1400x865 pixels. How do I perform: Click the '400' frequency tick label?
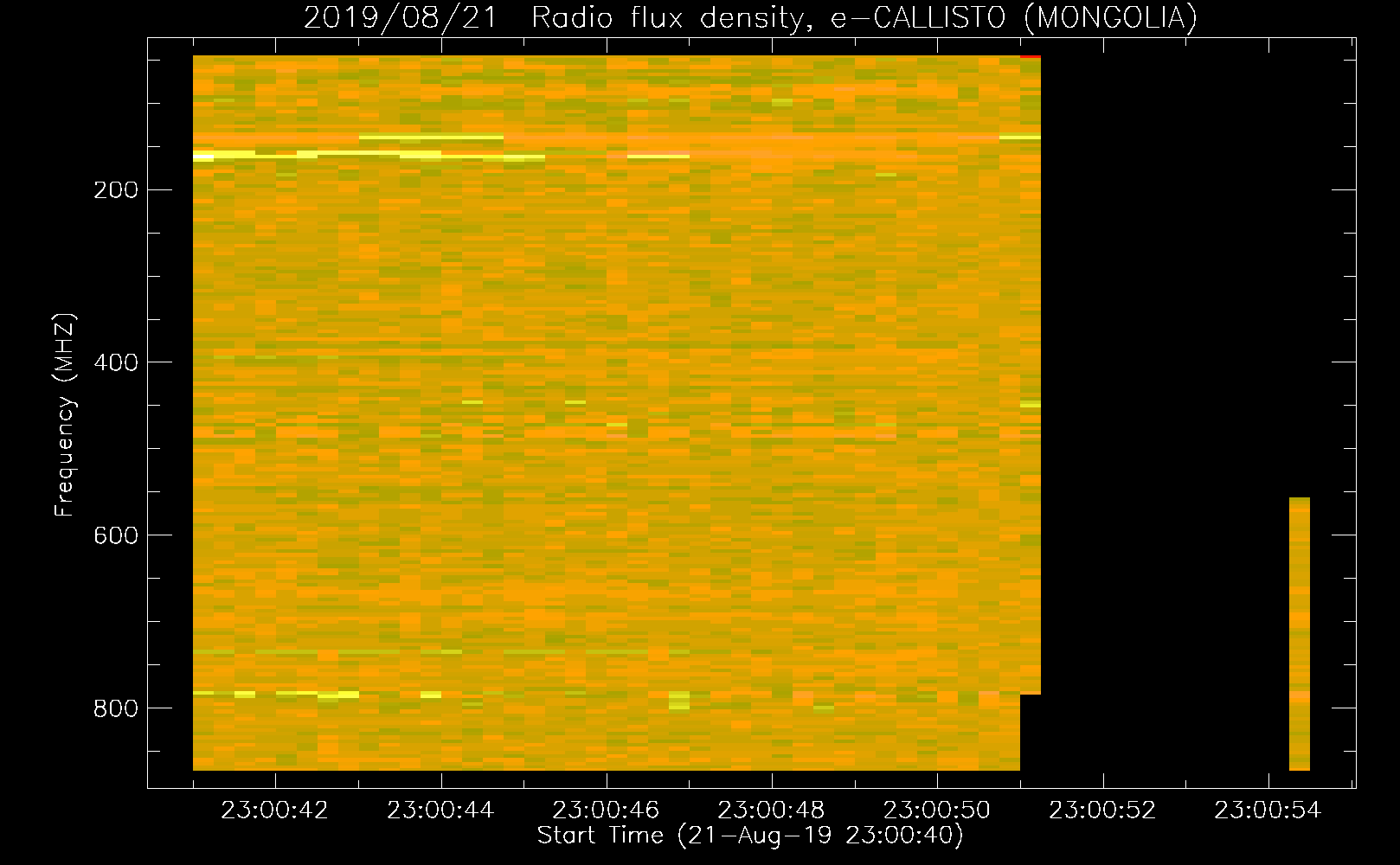(116, 362)
